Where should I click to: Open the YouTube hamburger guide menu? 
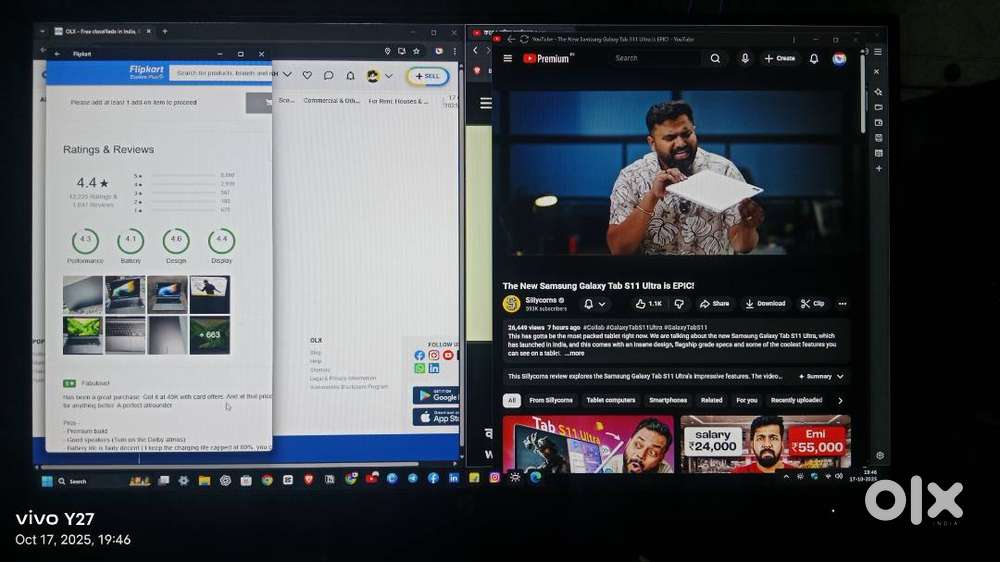click(508, 59)
